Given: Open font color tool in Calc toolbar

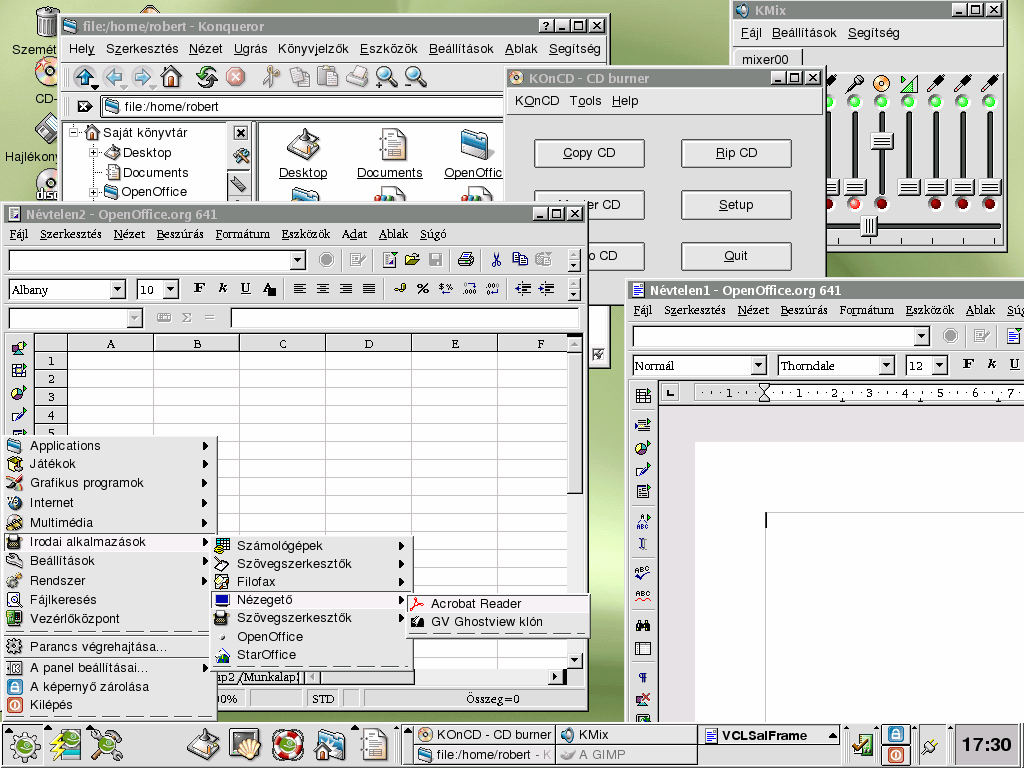Looking at the screenshot, I should (x=269, y=289).
